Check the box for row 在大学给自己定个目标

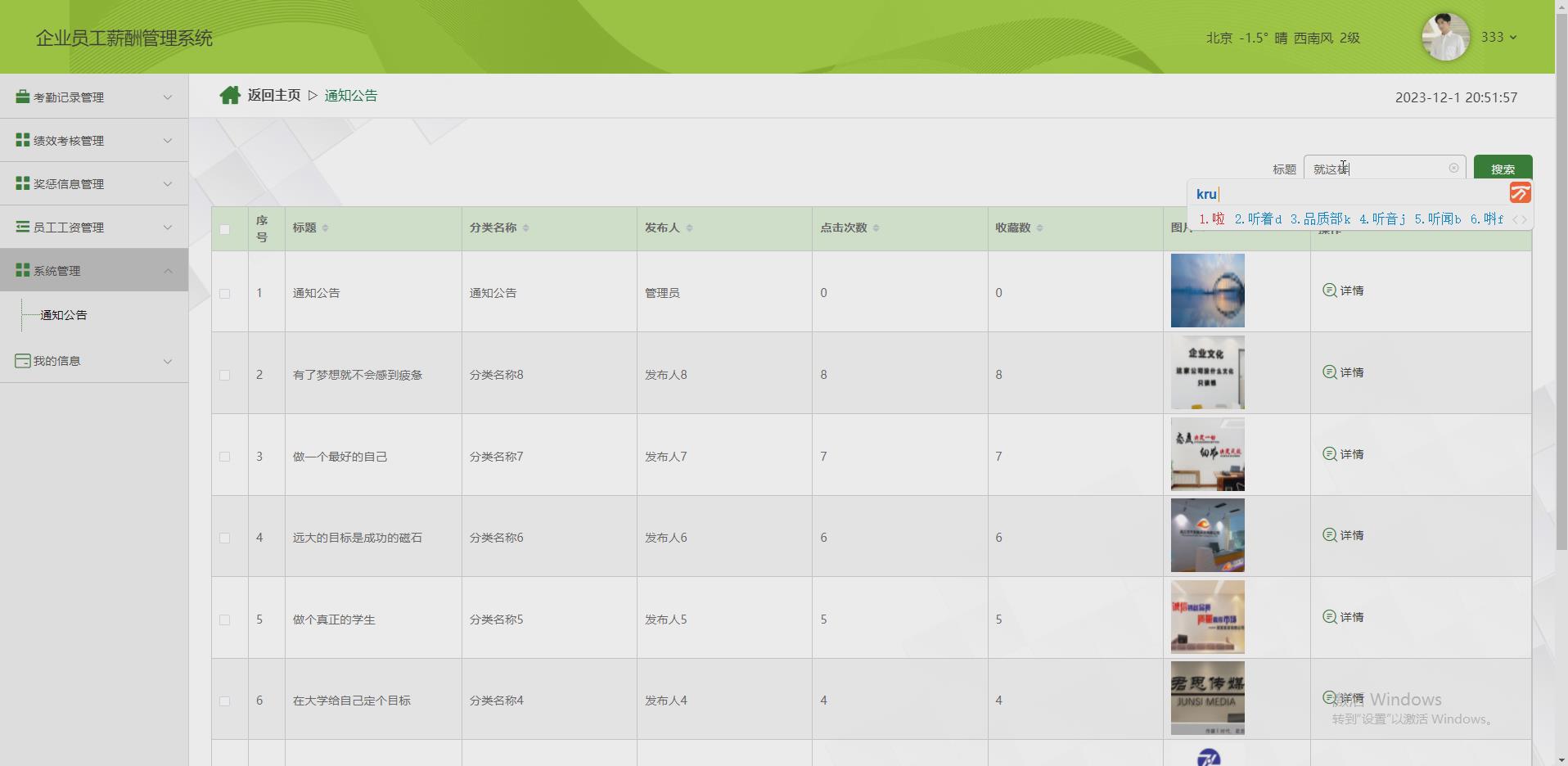tap(225, 701)
